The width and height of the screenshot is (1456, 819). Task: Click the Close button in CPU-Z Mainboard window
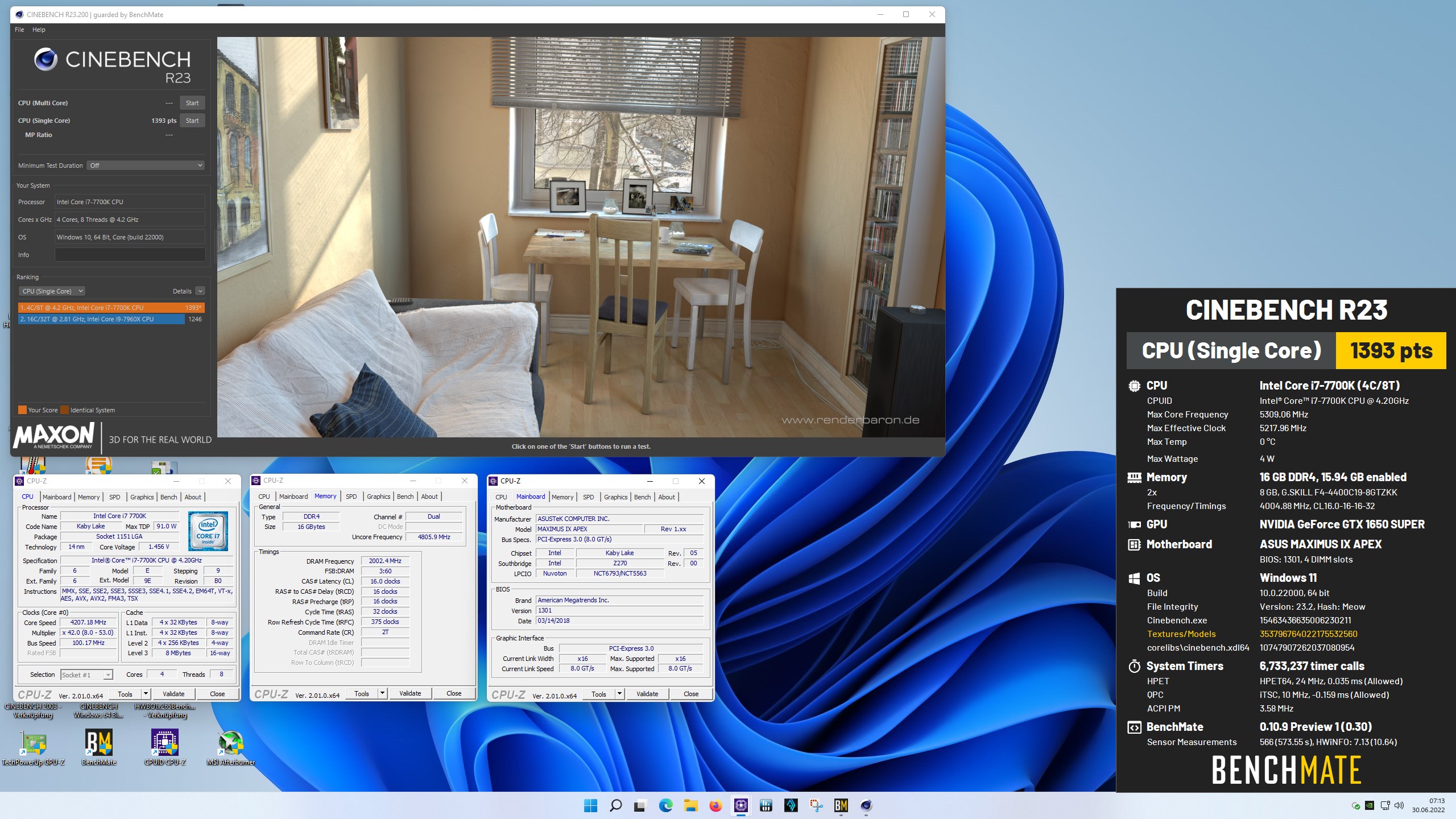pyautogui.click(x=691, y=694)
